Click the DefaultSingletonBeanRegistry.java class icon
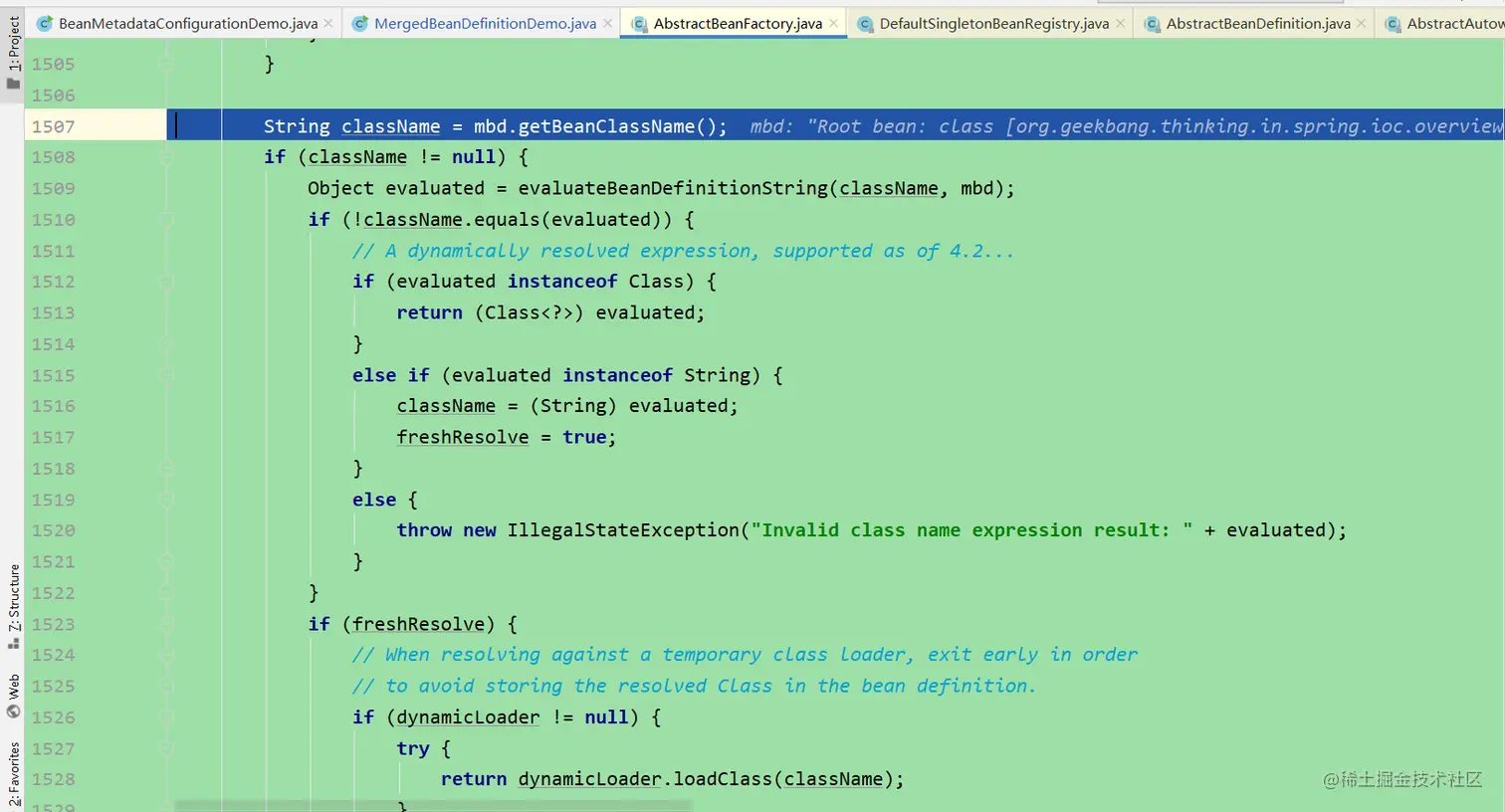Screen dimensions: 1505x812 tap(865, 23)
